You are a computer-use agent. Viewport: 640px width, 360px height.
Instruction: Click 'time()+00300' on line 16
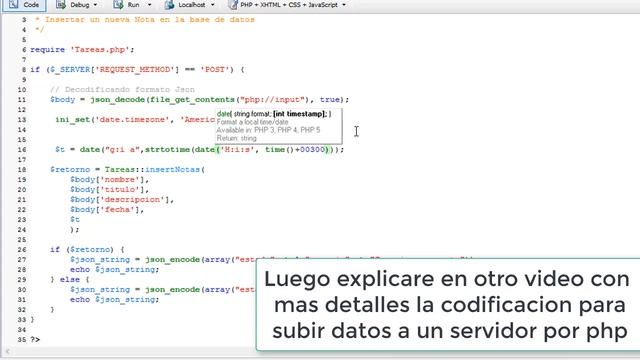(x=295, y=149)
